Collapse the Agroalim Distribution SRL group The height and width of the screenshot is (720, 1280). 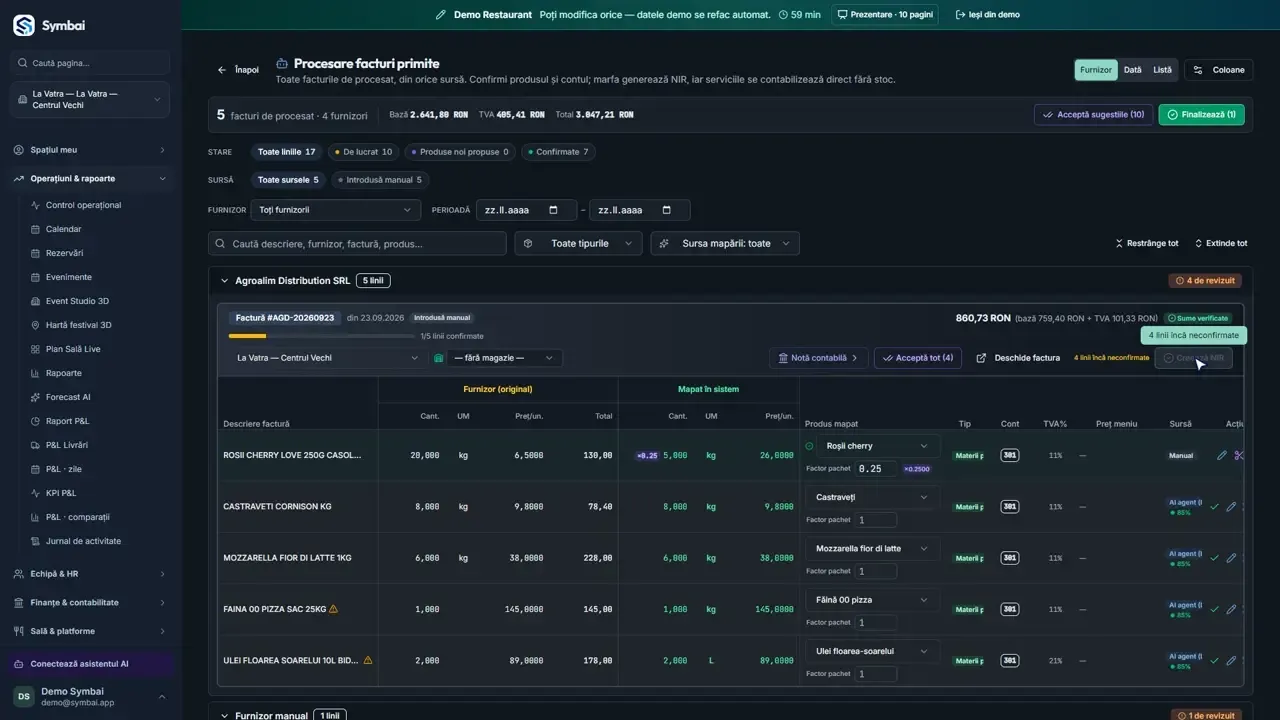tap(224, 281)
